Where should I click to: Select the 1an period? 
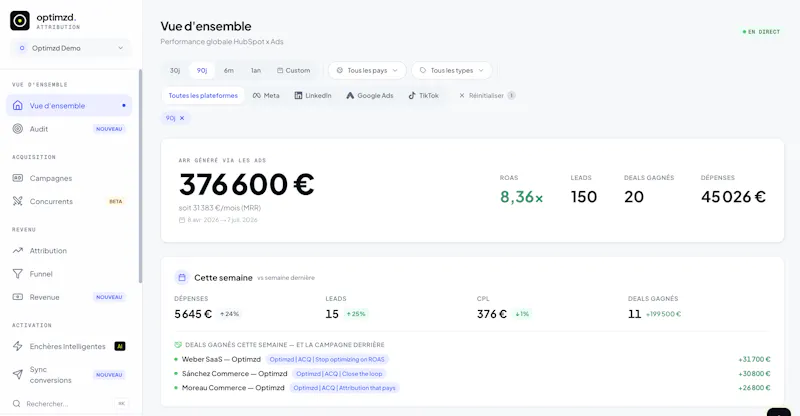(256, 70)
